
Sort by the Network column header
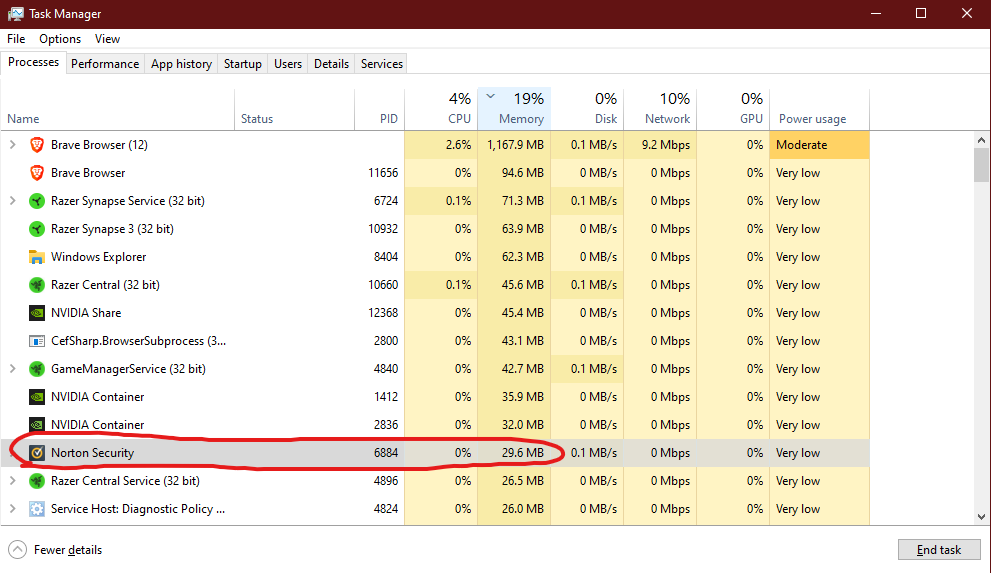[660, 110]
